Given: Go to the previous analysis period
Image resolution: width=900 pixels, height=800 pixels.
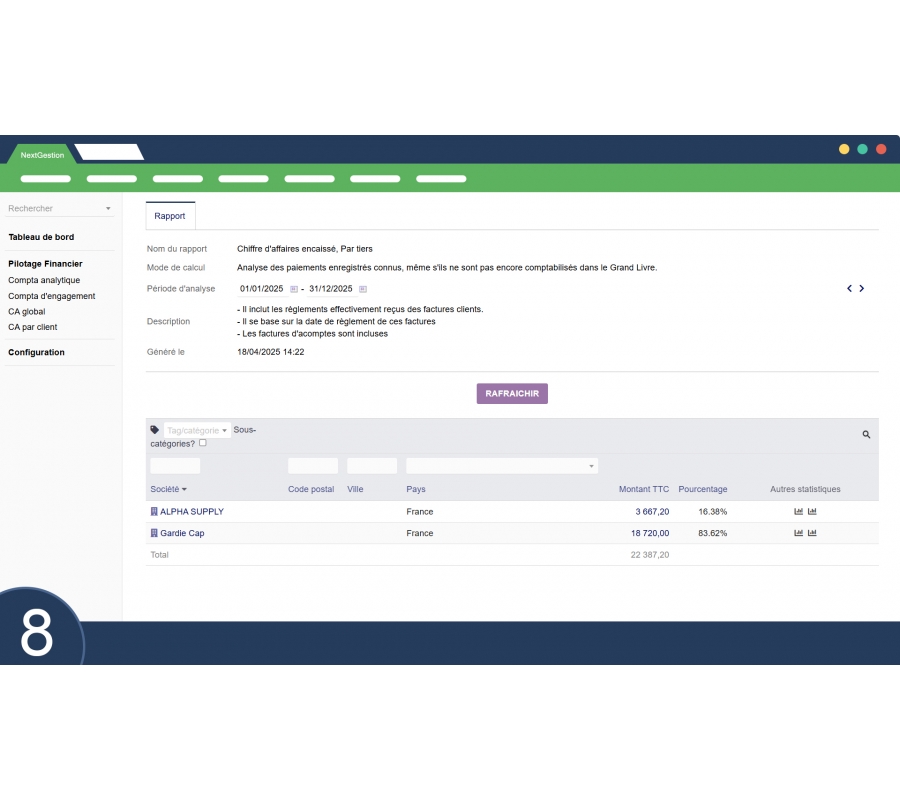Looking at the screenshot, I should pyautogui.click(x=850, y=289).
